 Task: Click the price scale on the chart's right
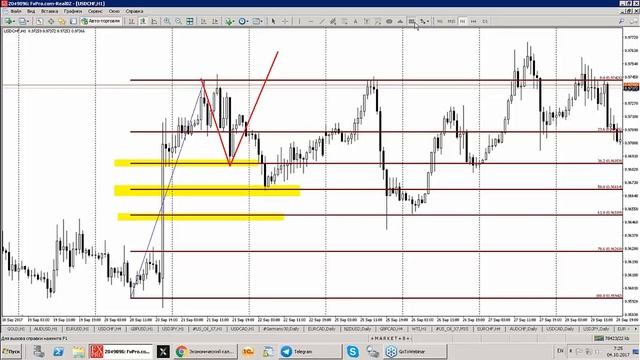(x=631, y=171)
